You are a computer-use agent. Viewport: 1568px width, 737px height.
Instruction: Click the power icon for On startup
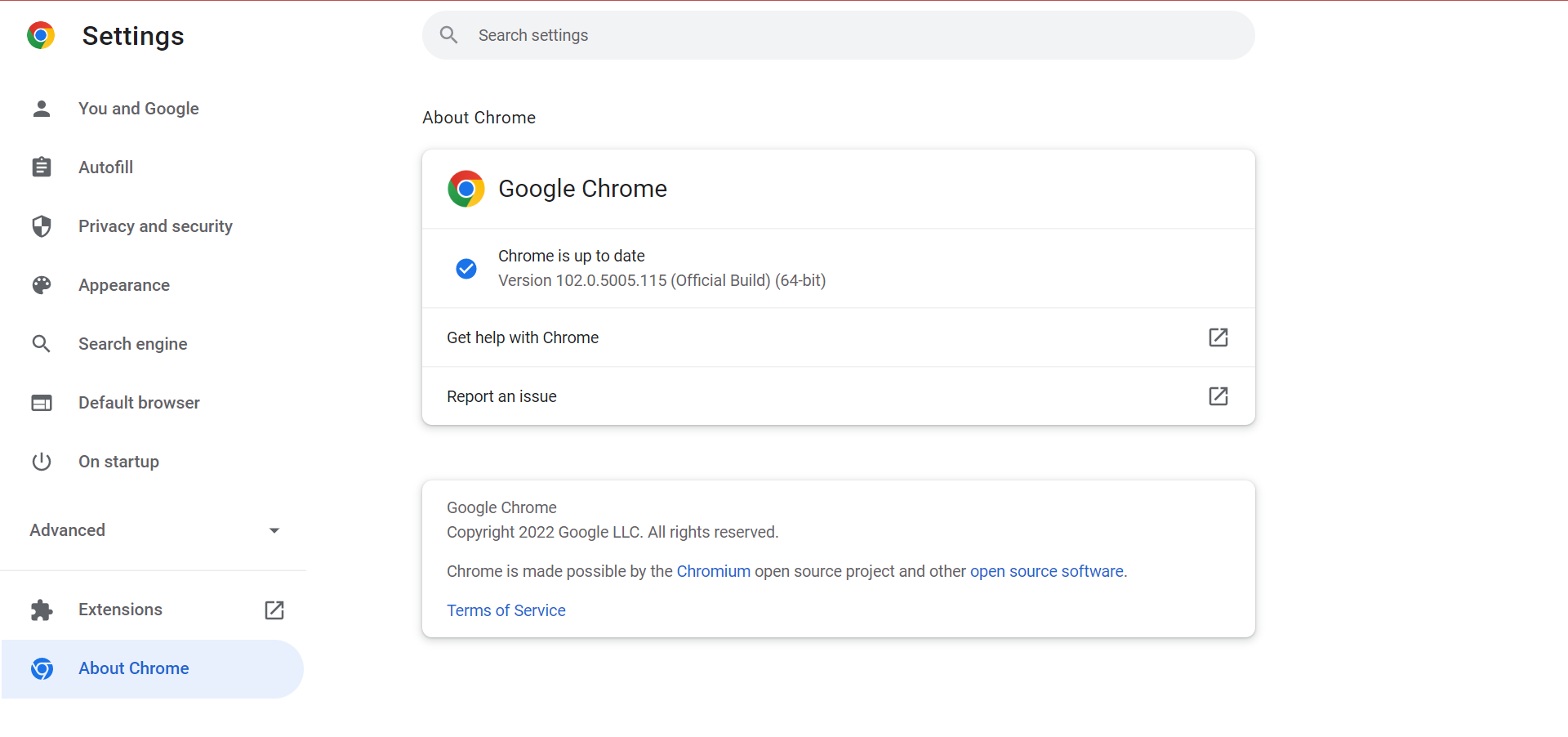[x=42, y=462]
